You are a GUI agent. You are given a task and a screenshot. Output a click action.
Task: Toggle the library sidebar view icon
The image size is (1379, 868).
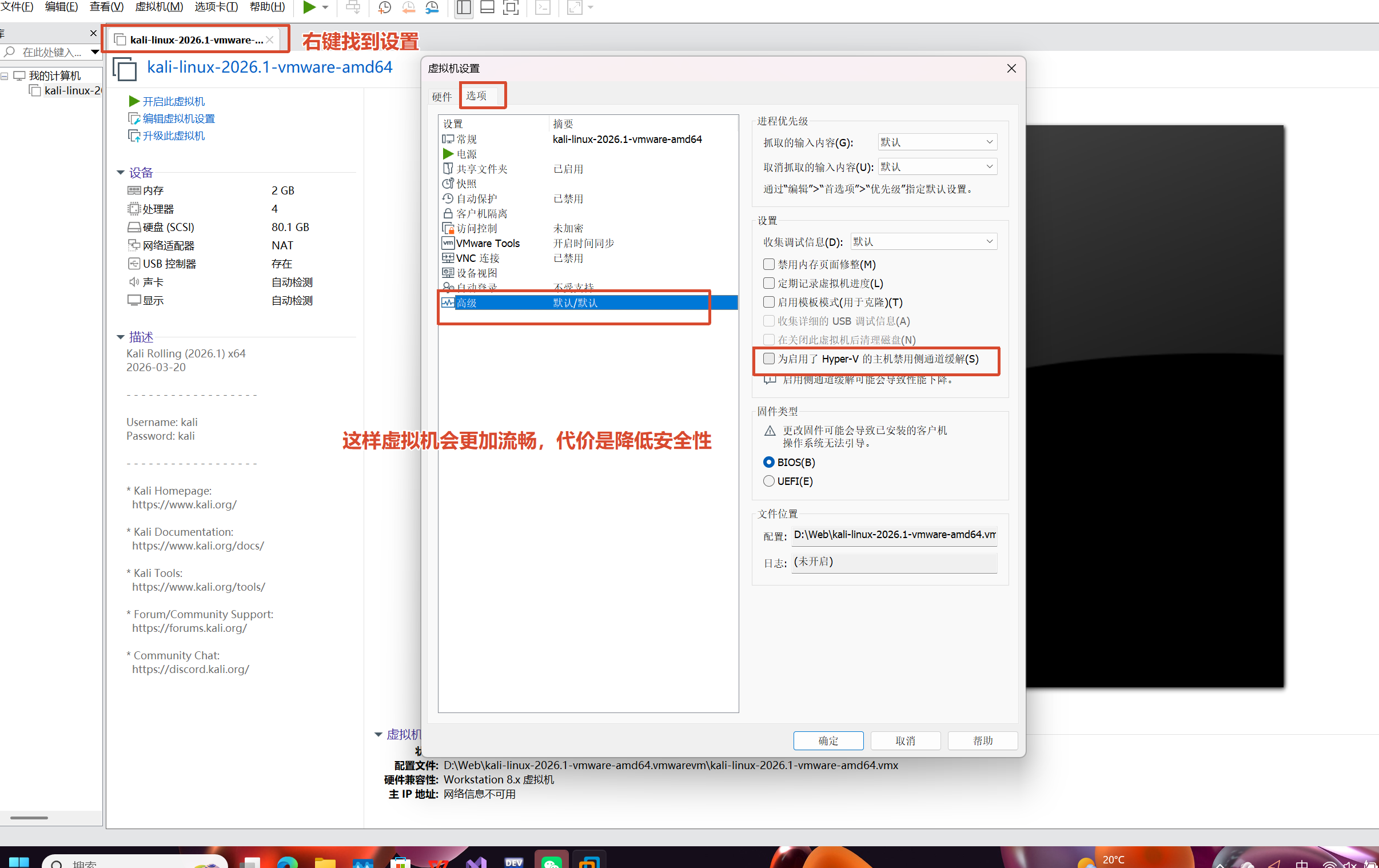click(463, 7)
